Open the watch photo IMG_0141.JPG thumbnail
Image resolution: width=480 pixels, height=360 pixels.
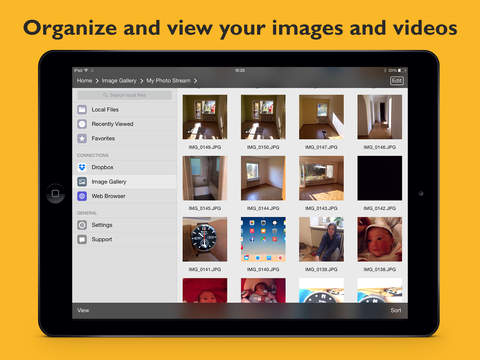tap(205, 239)
